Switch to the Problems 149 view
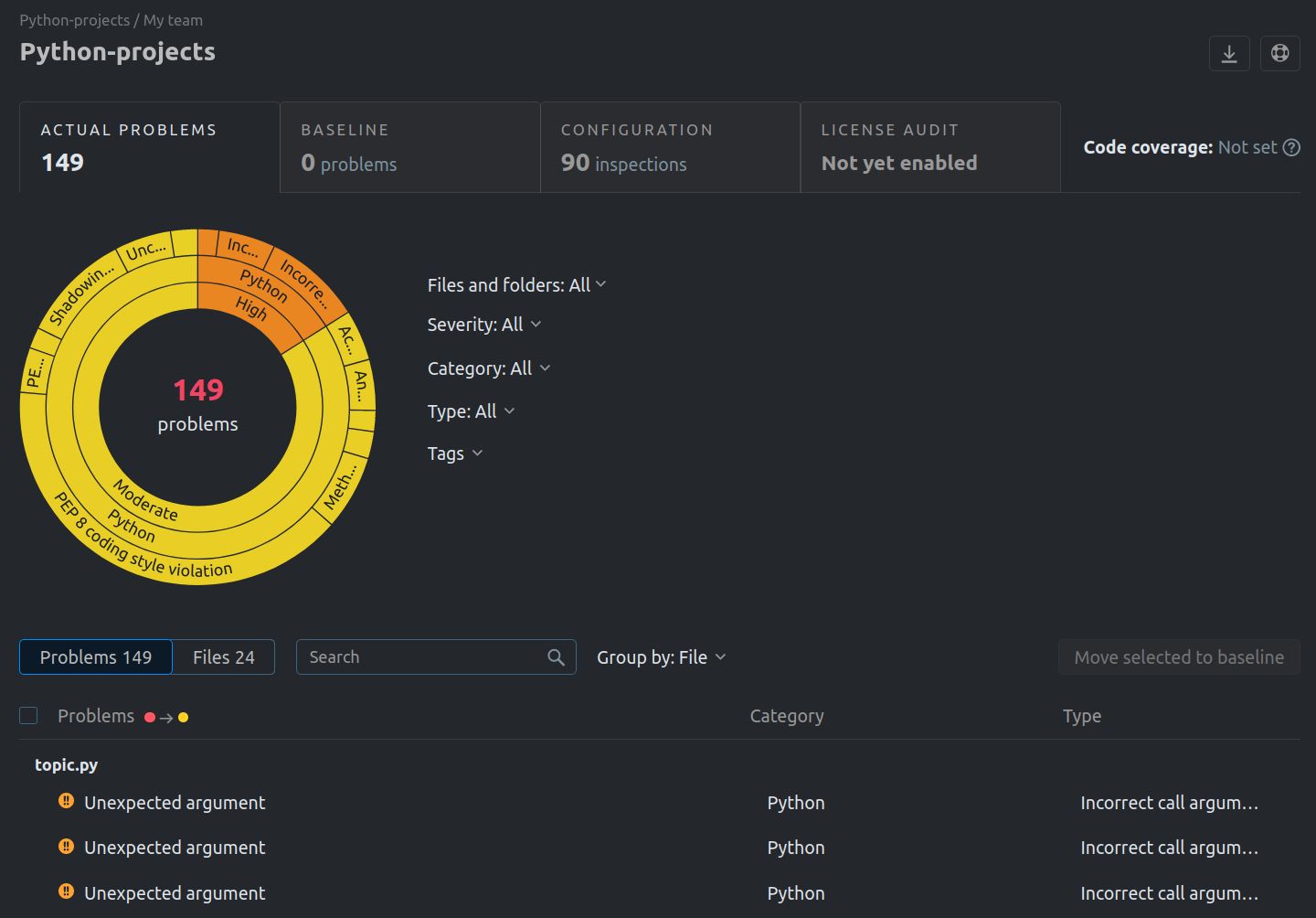The image size is (1316, 918). pos(96,657)
